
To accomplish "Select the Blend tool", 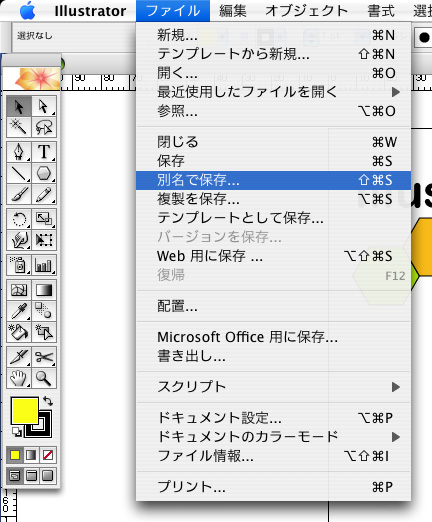I will pyautogui.click(x=44, y=311).
